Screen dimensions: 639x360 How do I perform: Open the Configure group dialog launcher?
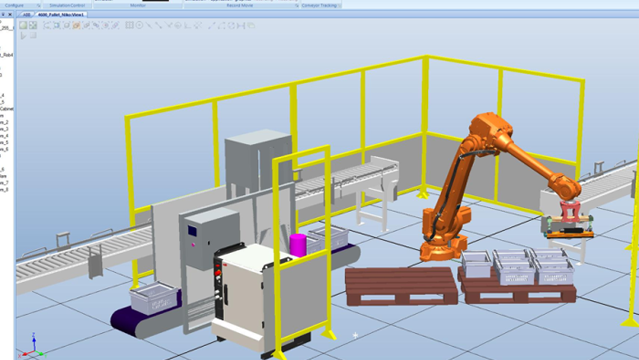pos(38,6)
